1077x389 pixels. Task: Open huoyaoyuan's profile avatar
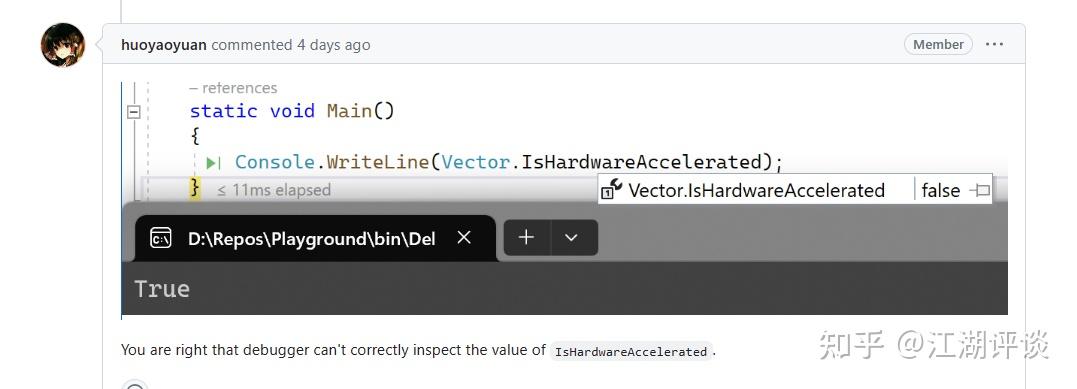63,45
